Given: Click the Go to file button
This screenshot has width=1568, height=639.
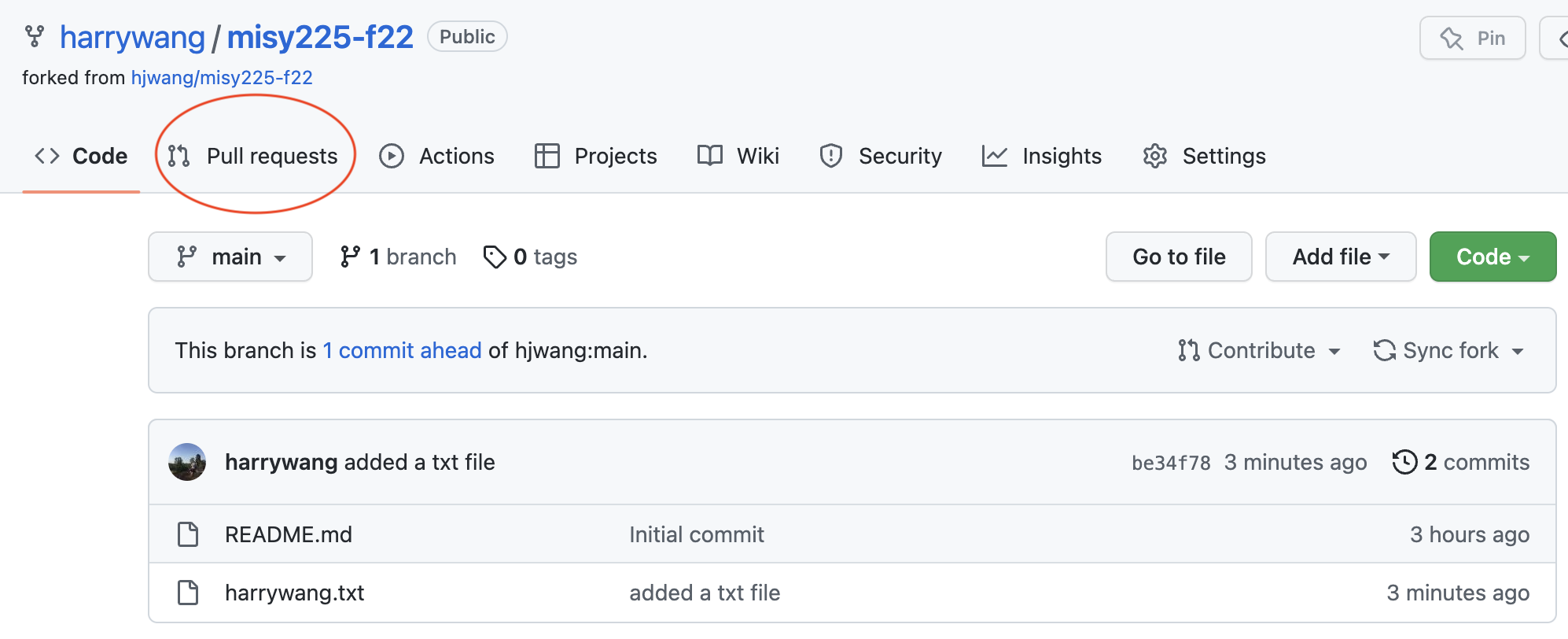Looking at the screenshot, I should [x=1179, y=257].
